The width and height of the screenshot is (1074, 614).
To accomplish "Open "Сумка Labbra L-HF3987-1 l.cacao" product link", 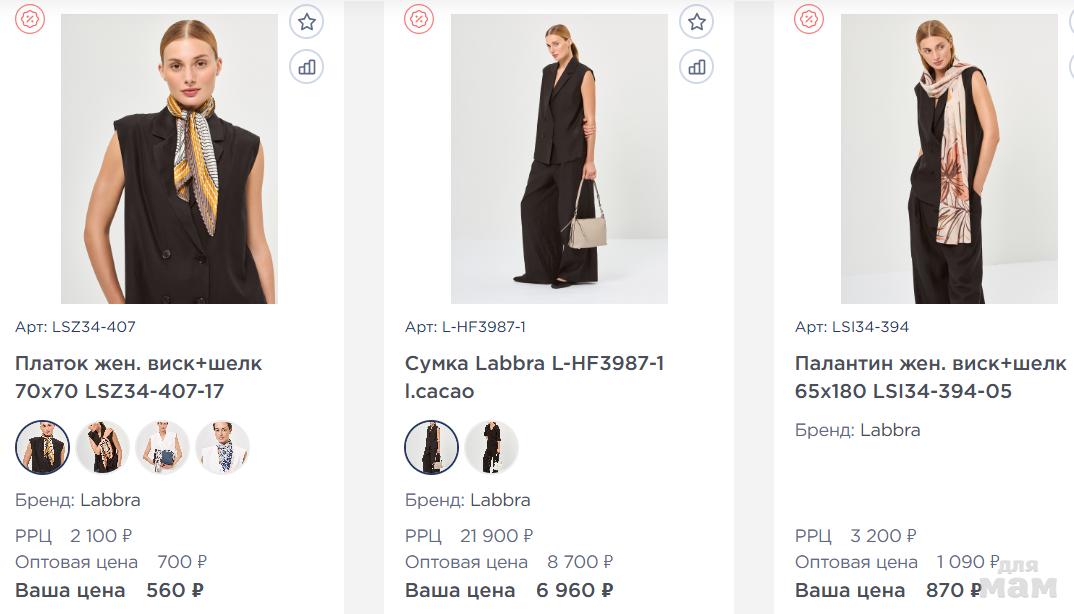I will (x=534, y=377).
